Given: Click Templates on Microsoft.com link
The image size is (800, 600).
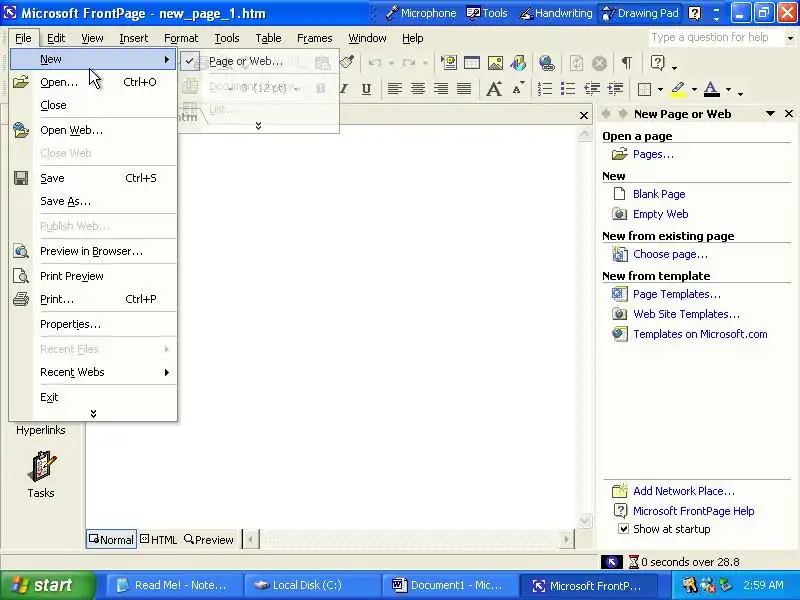Looking at the screenshot, I should [x=700, y=334].
